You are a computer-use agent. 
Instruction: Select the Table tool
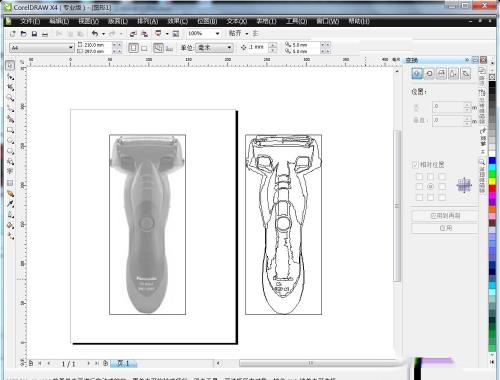coord(10,183)
